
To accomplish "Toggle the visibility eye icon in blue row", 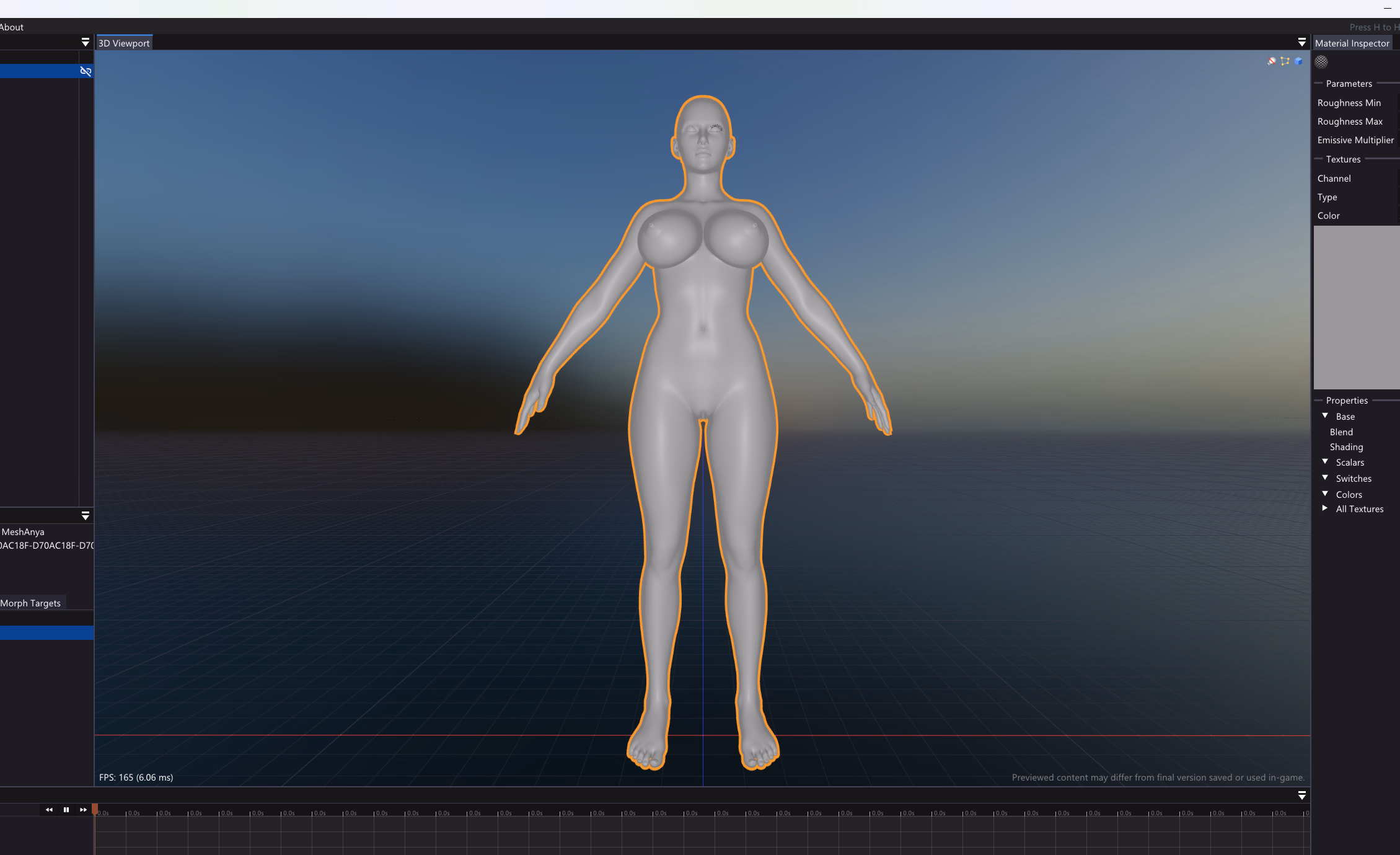I will 86,71.
